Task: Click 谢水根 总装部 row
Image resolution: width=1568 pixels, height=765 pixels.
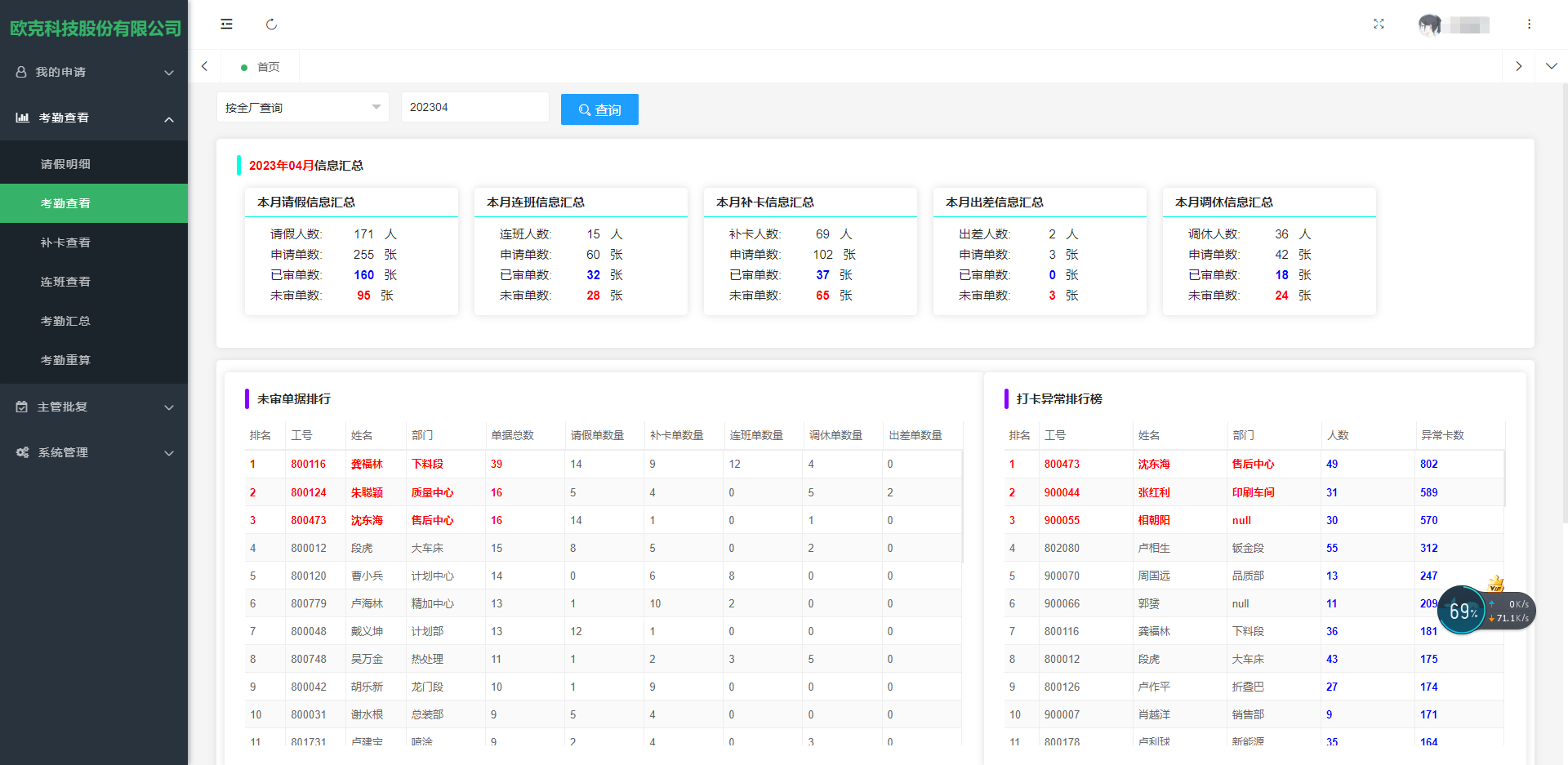Action: click(x=604, y=714)
